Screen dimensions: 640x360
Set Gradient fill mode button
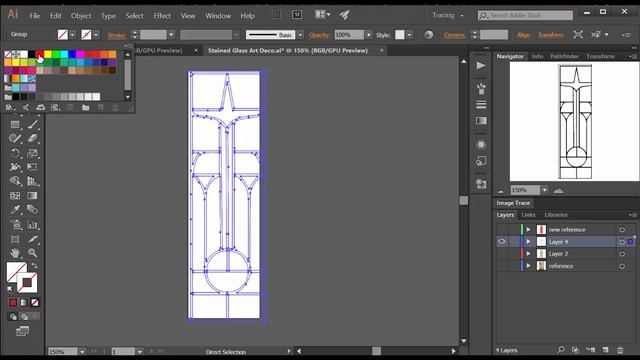[x=24, y=302]
